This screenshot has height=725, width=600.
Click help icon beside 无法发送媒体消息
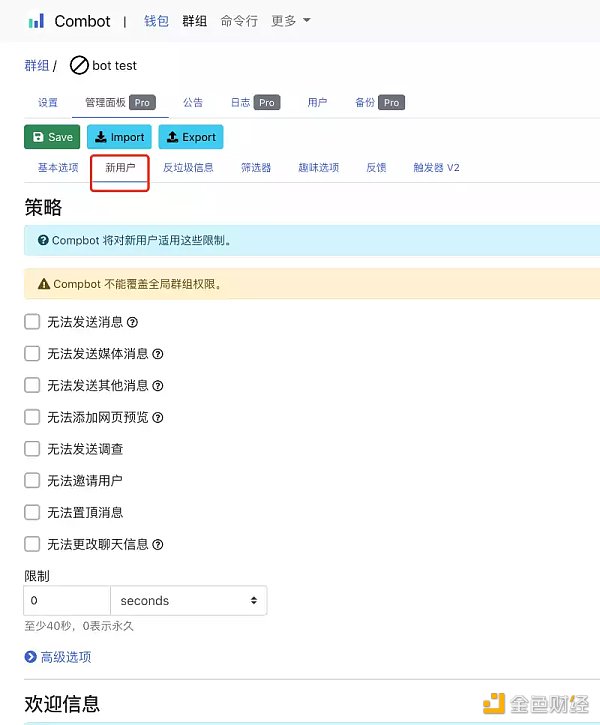click(157, 354)
